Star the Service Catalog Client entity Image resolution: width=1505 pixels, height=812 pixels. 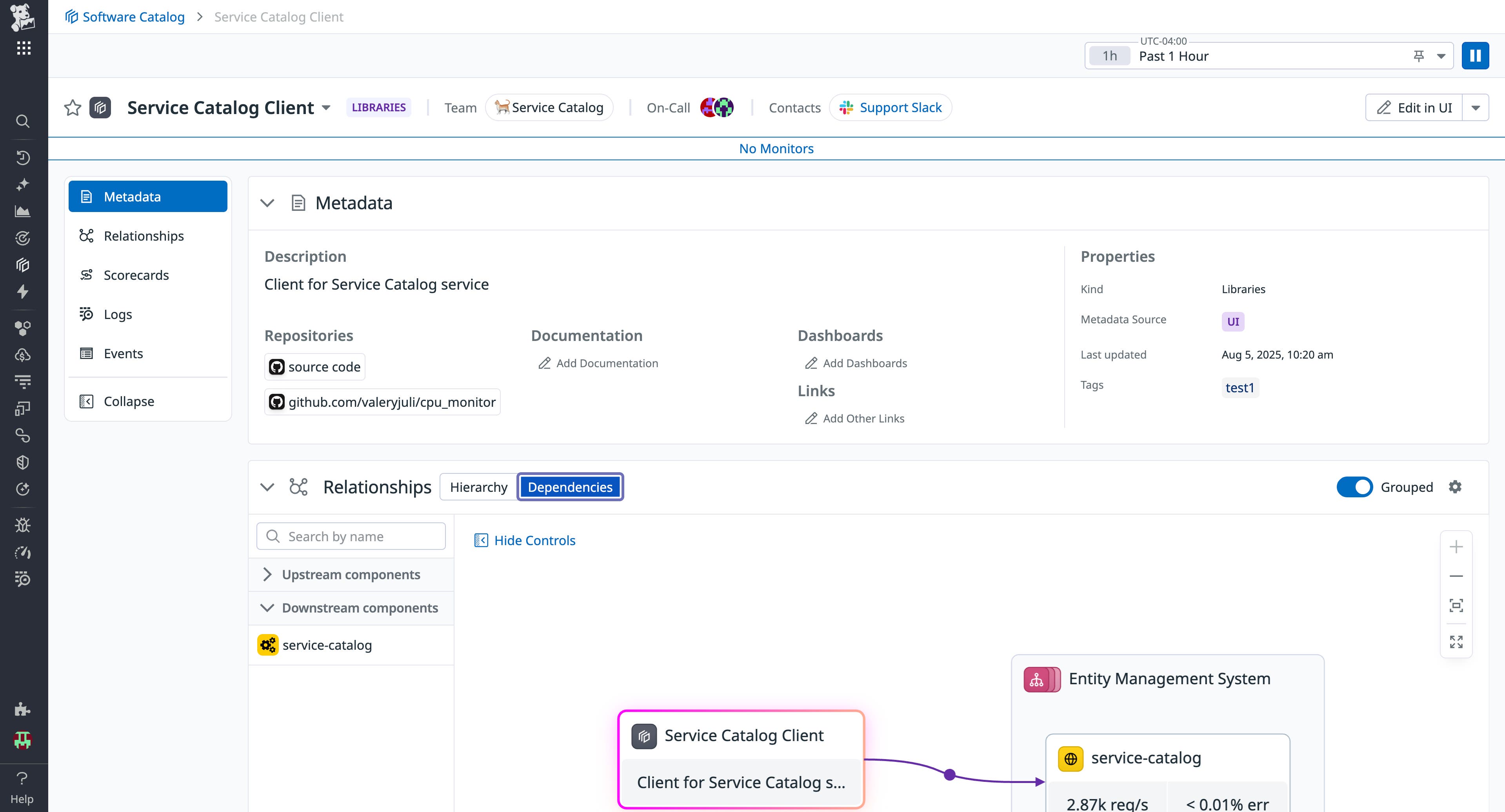[x=73, y=107]
